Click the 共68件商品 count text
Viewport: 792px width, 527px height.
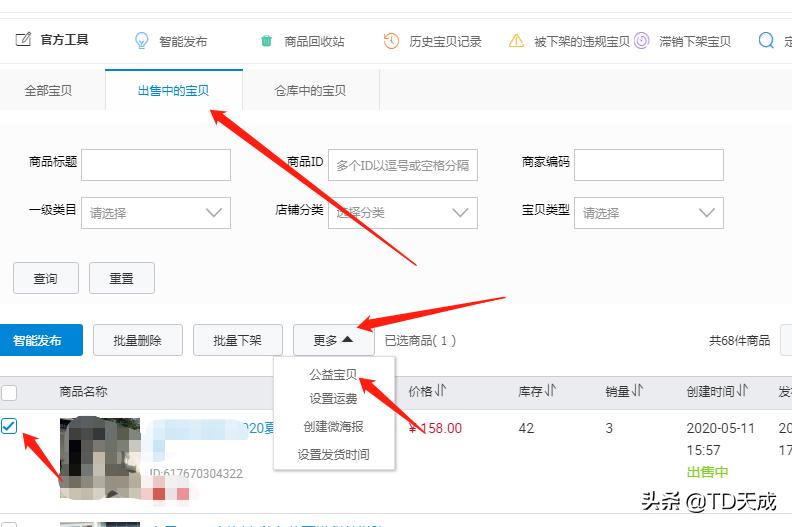tap(739, 341)
